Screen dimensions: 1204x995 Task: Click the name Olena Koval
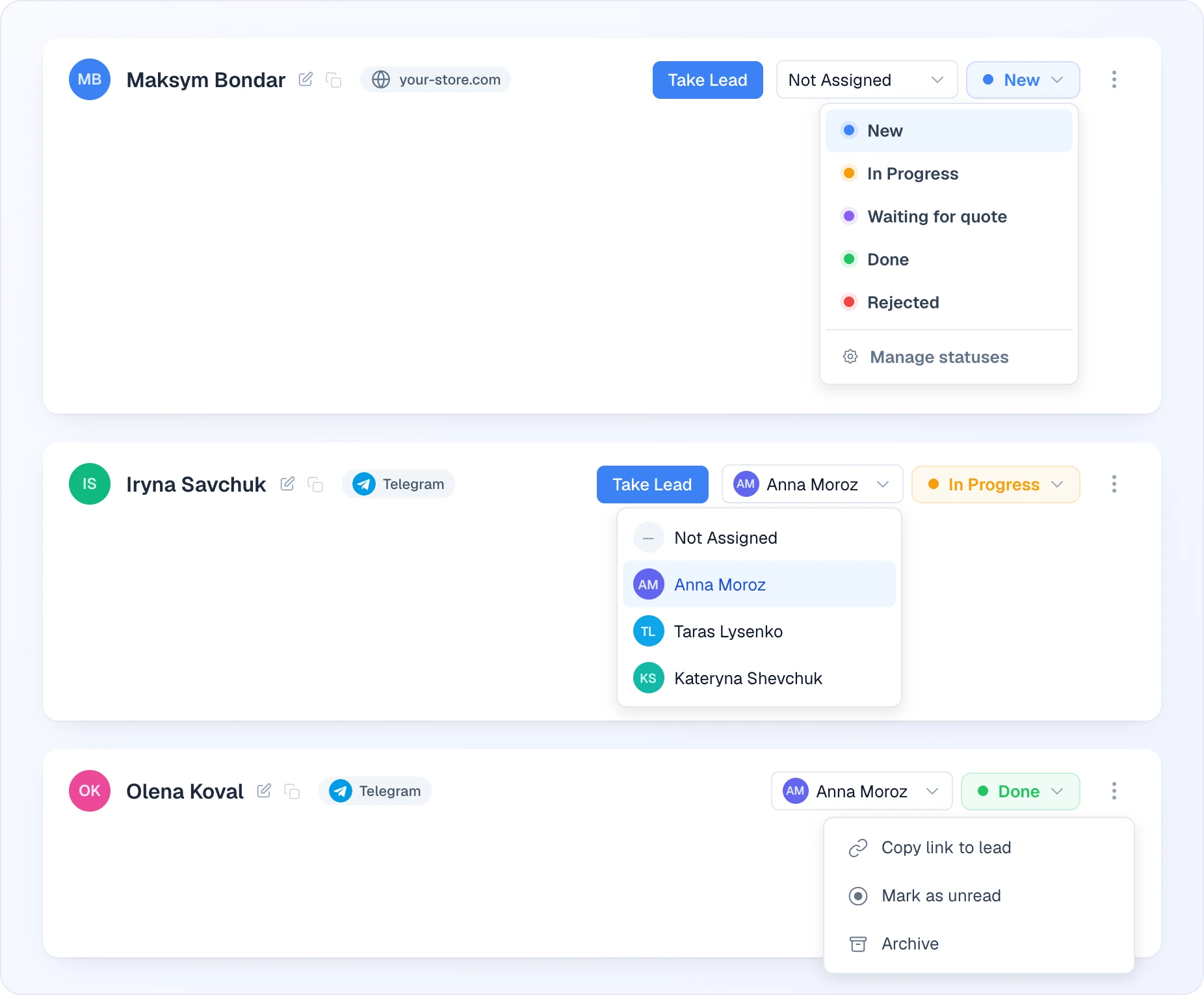tap(185, 791)
